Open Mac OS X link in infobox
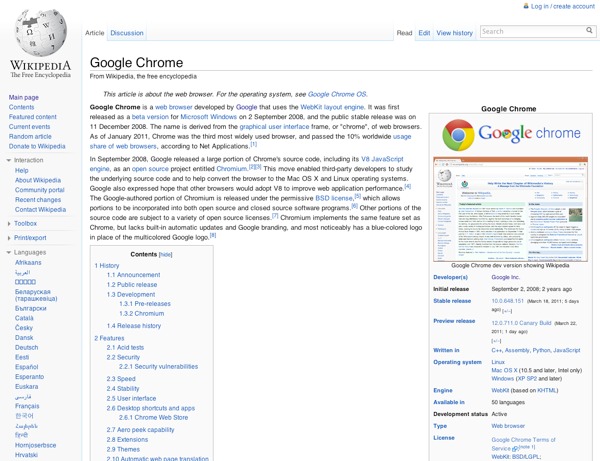Screen dimensions: 600x461 pyautogui.click(x=504, y=370)
